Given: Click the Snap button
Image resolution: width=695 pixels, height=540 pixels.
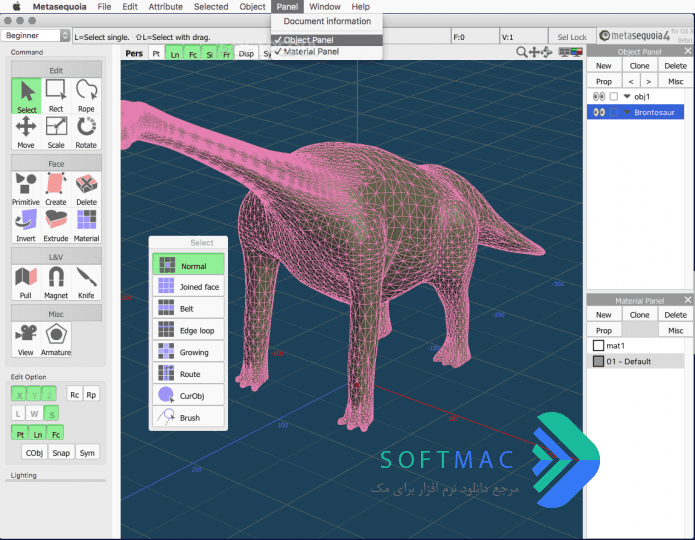Looking at the screenshot, I should tap(61, 453).
